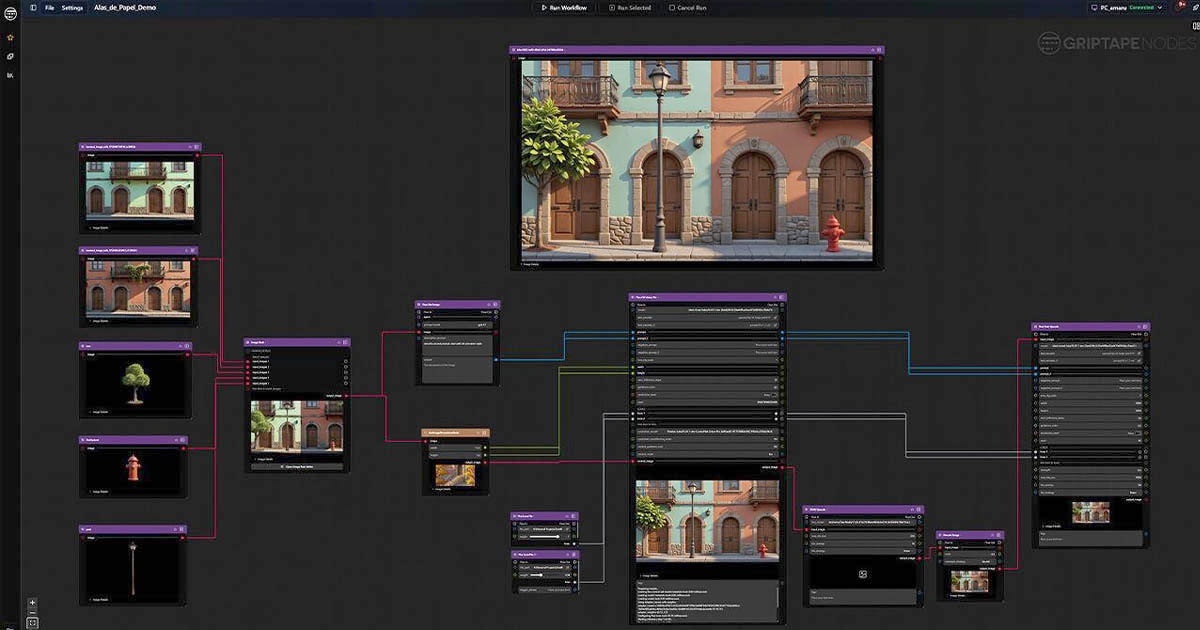This screenshot has width=1200, height=630.
Task: Select the tree image thumbnail
Action: coord(134,382)
